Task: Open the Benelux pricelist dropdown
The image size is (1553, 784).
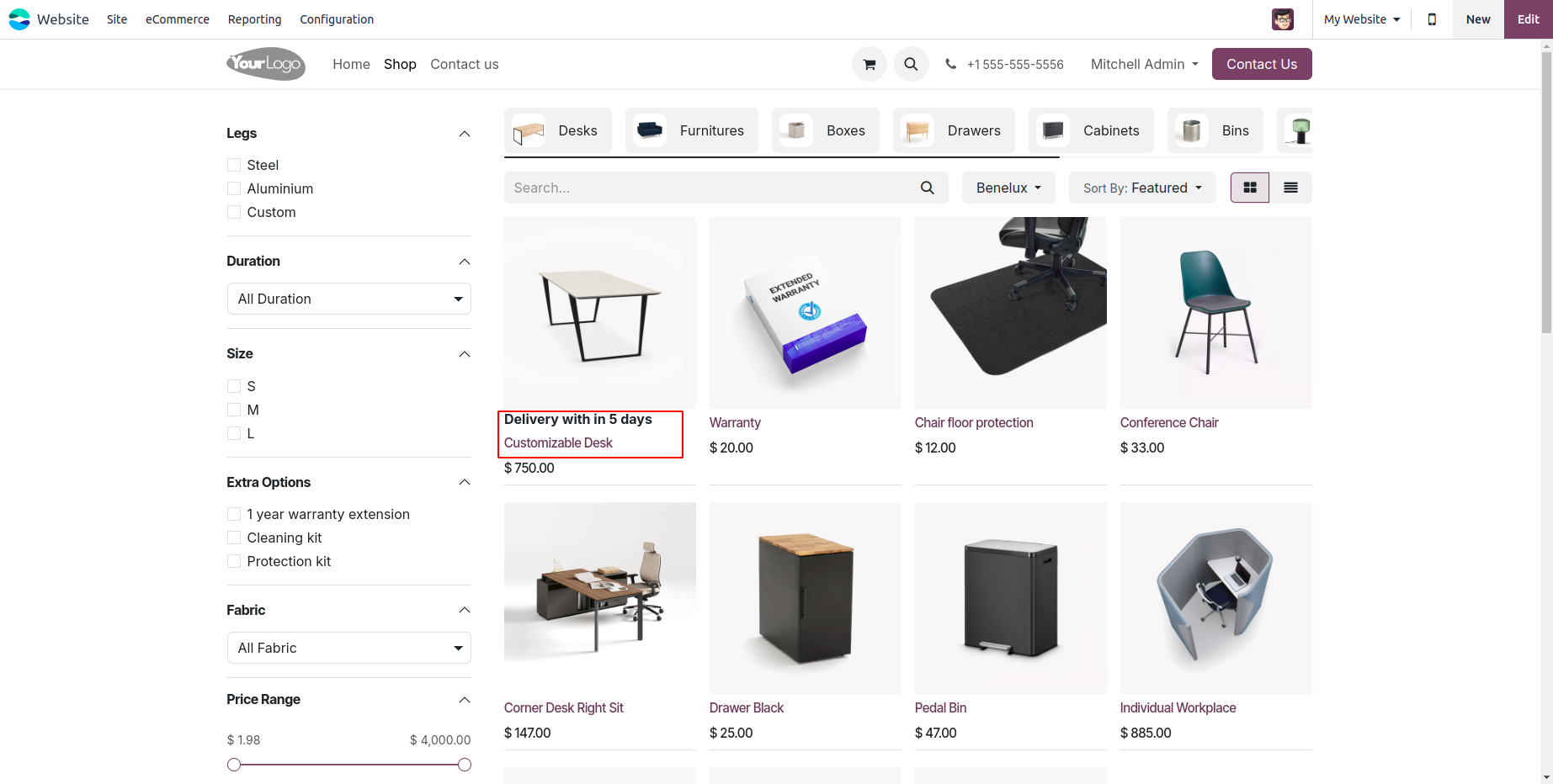Action: pos(1009,188)
